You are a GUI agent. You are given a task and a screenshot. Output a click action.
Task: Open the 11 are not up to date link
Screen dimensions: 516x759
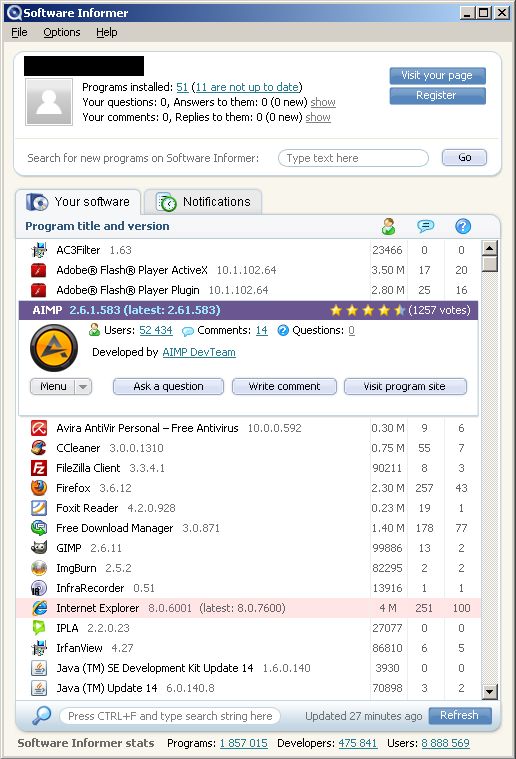click(x=247, y=87)
